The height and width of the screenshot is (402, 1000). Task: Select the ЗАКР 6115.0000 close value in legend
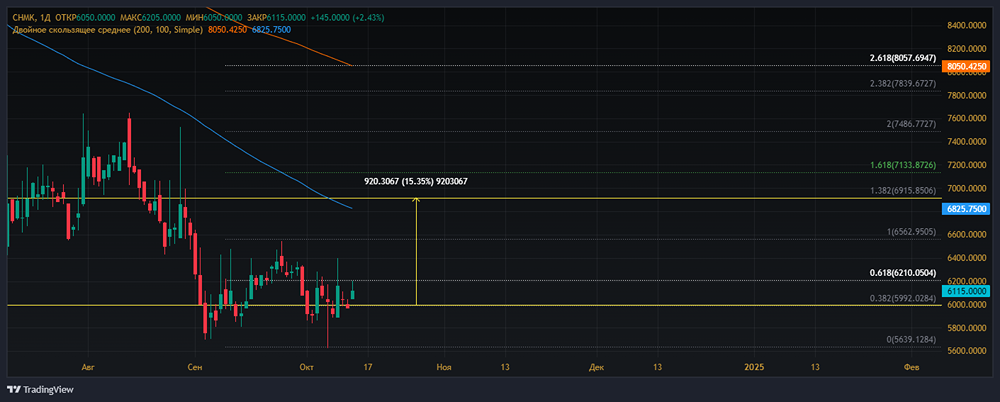276,18
